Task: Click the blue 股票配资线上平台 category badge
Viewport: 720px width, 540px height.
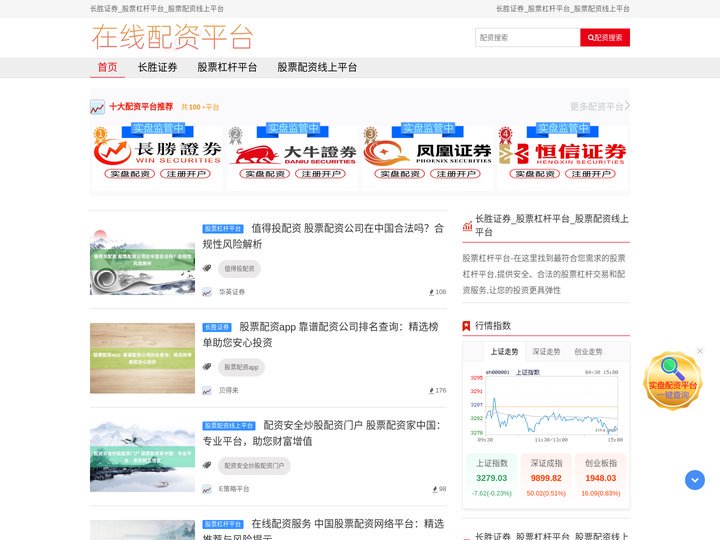Action: click(x=229, y=426)
